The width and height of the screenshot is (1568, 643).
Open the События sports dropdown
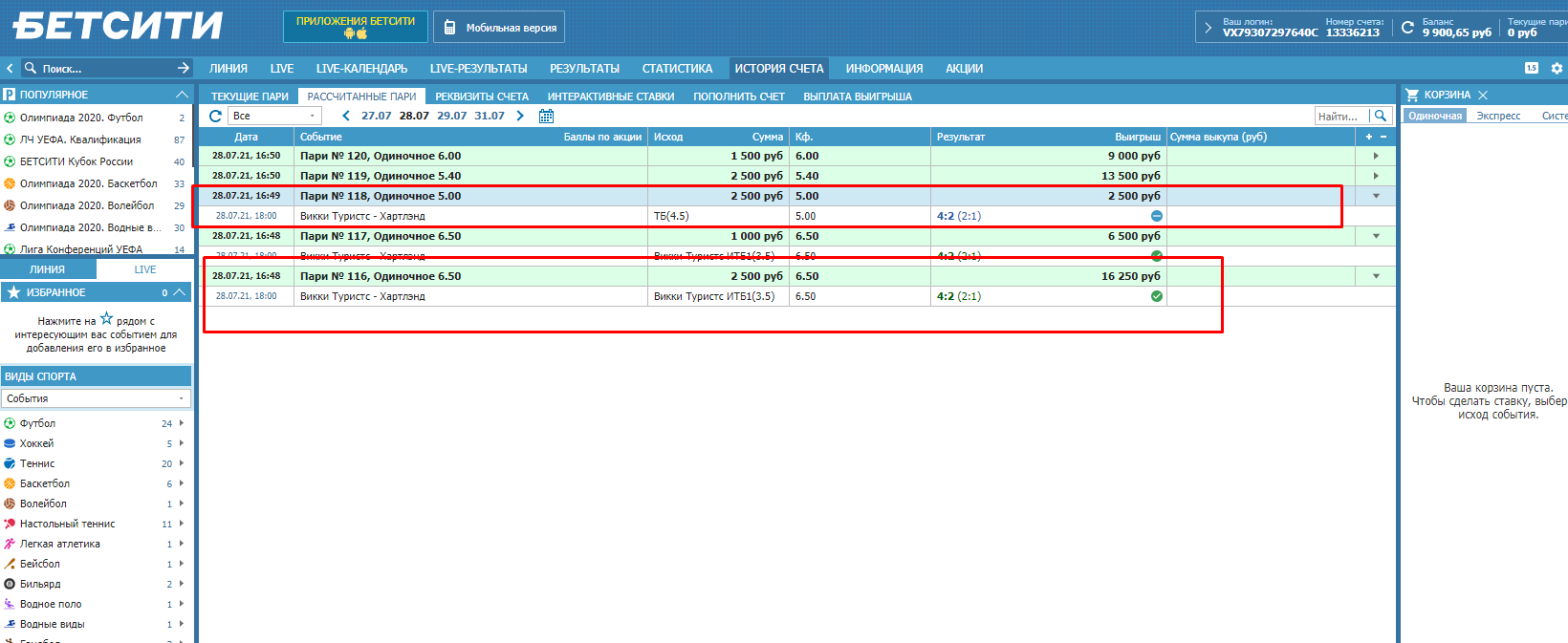pyautogui.click(x=96, y=398)
